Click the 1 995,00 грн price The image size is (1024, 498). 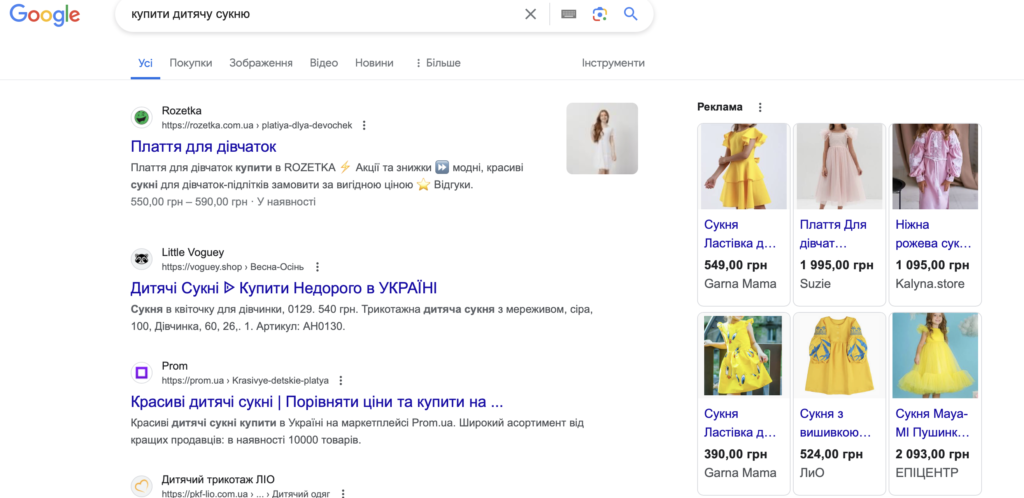[836, 265]
